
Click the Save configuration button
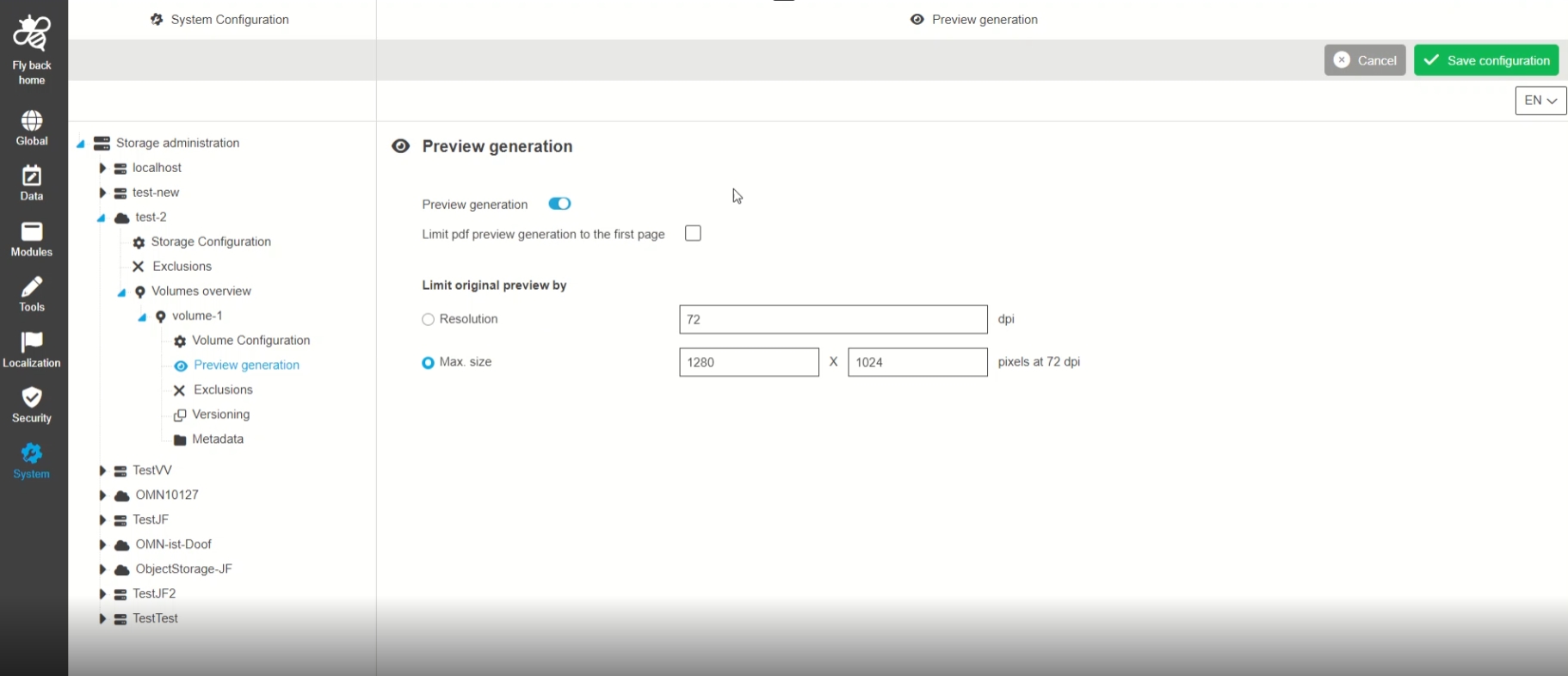[x=1485, y=60]
